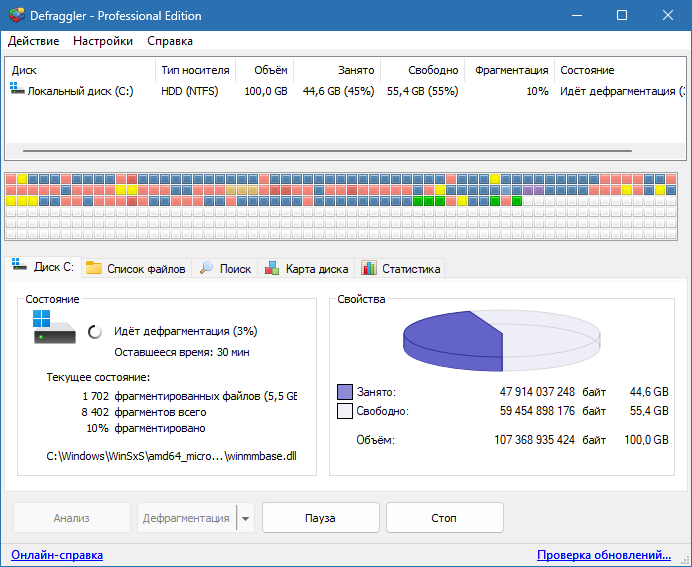
Task: Click Оставшееся время: 30 мин text
Action: point(182,353)
